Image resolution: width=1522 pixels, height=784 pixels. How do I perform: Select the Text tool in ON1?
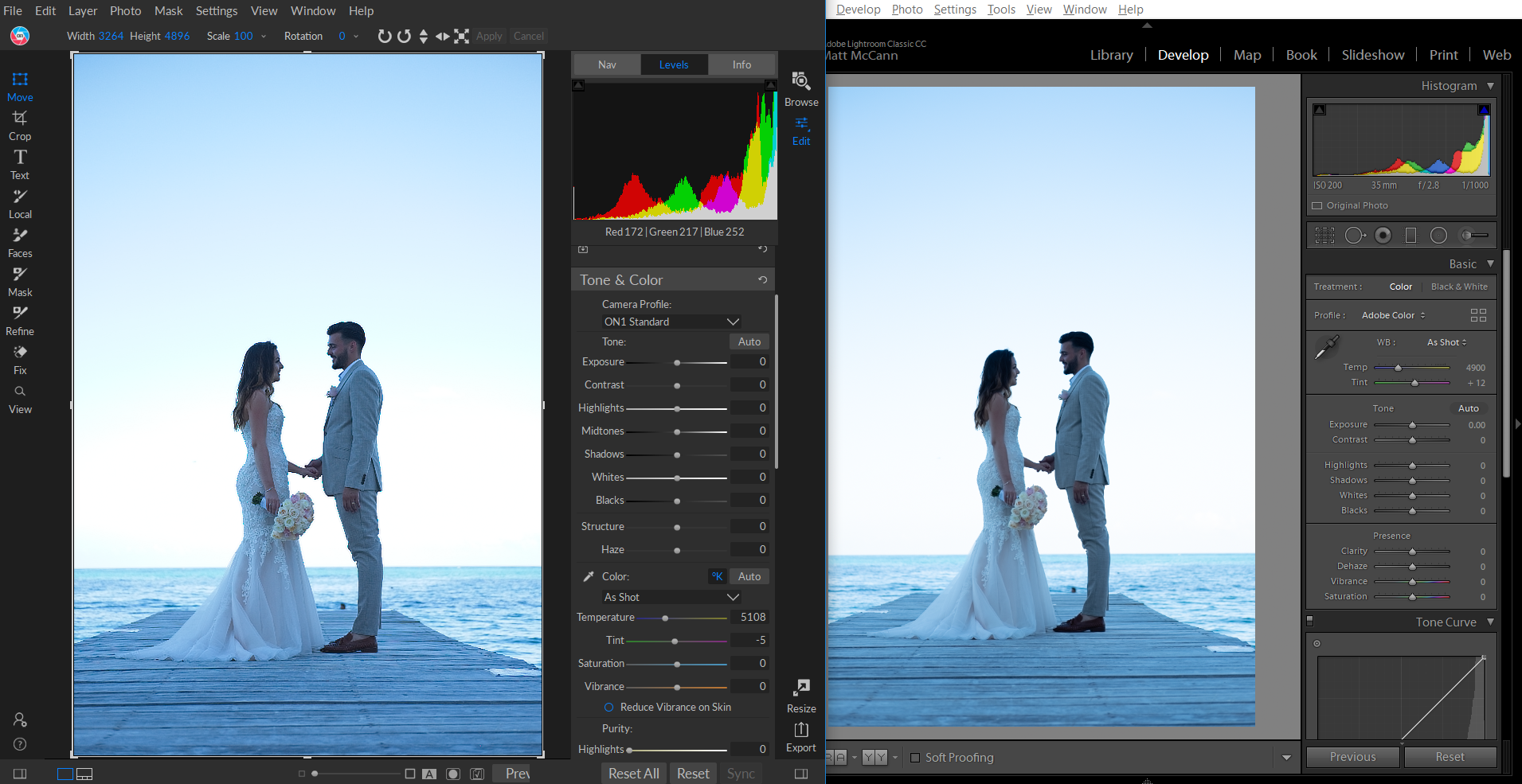(x=20, y=164)
